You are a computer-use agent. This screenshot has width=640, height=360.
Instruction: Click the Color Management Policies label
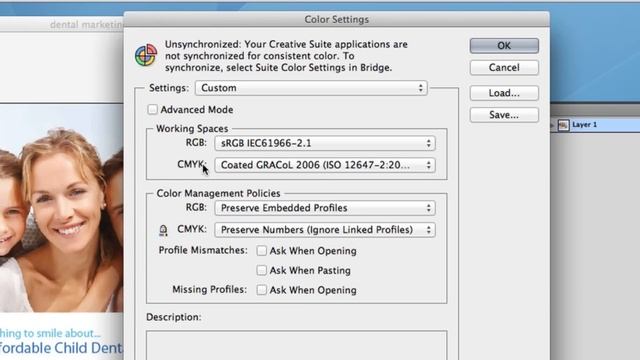pyautogui.click(x=218, y=193)
